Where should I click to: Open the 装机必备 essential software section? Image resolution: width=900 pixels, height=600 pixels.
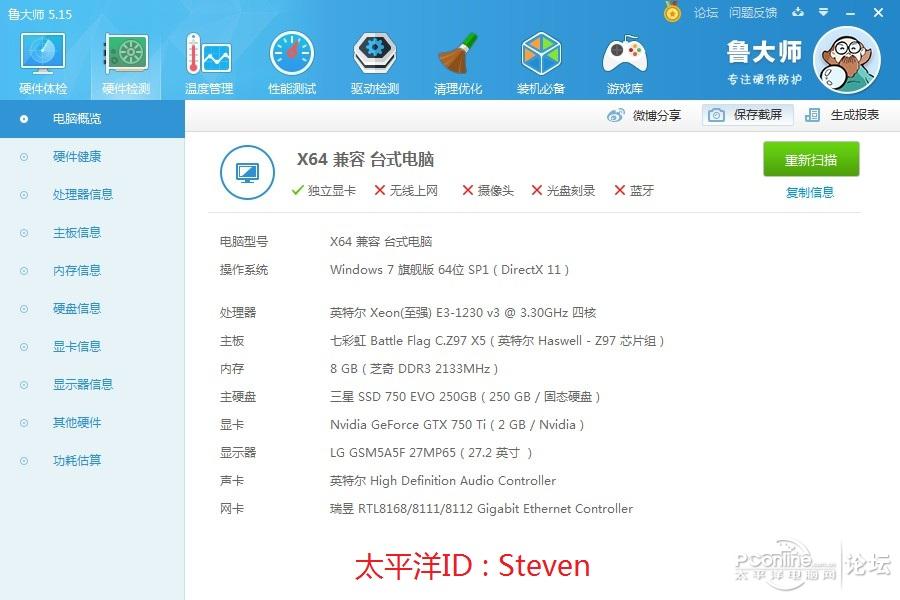click(541, 63)
